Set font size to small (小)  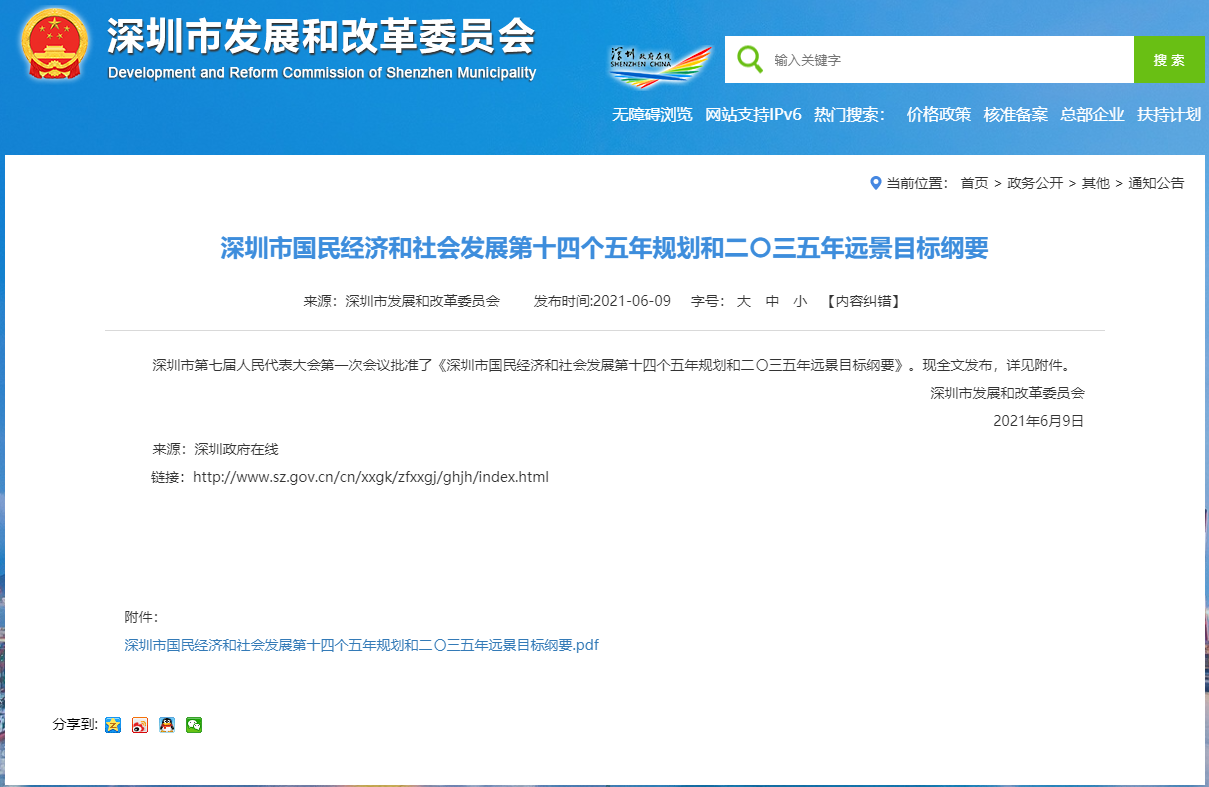[800, 301]
